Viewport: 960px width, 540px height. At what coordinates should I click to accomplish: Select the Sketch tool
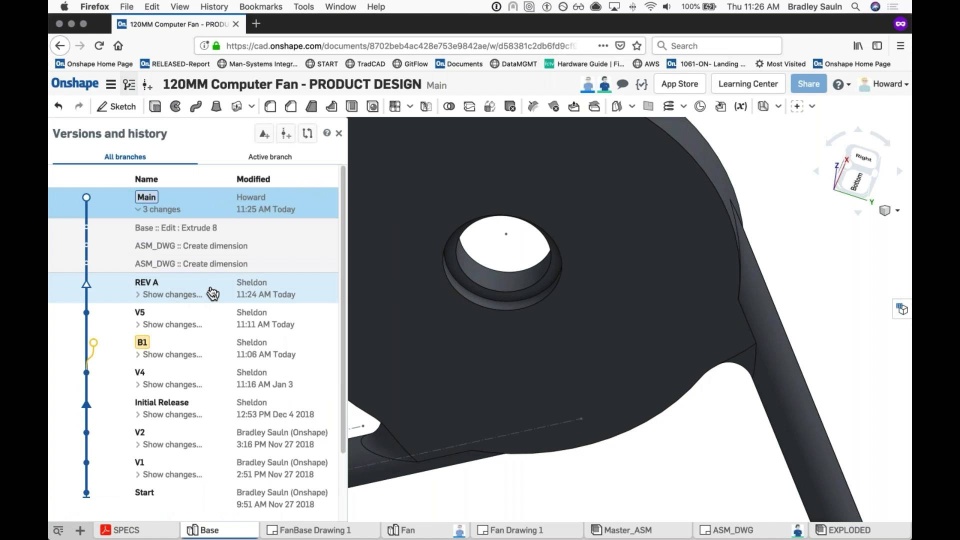[116, 107]
